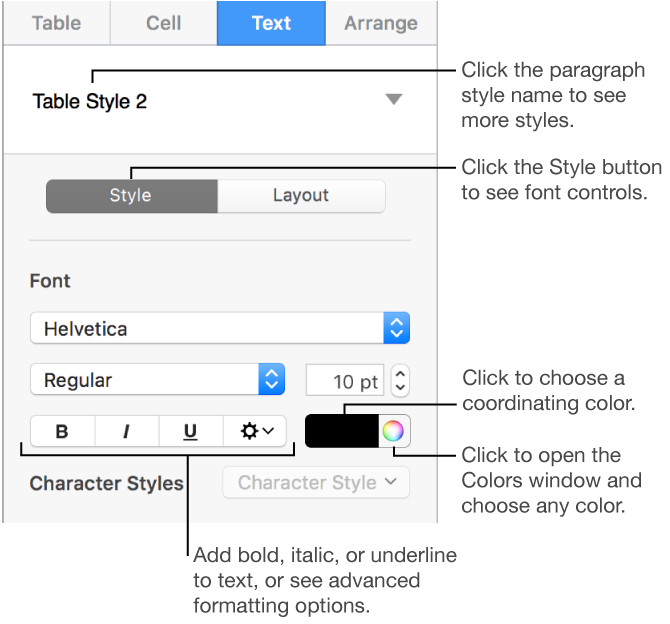Screen dimensions: 670x624
Task: Toggle Underline formatting button
Action: [191, 431]
